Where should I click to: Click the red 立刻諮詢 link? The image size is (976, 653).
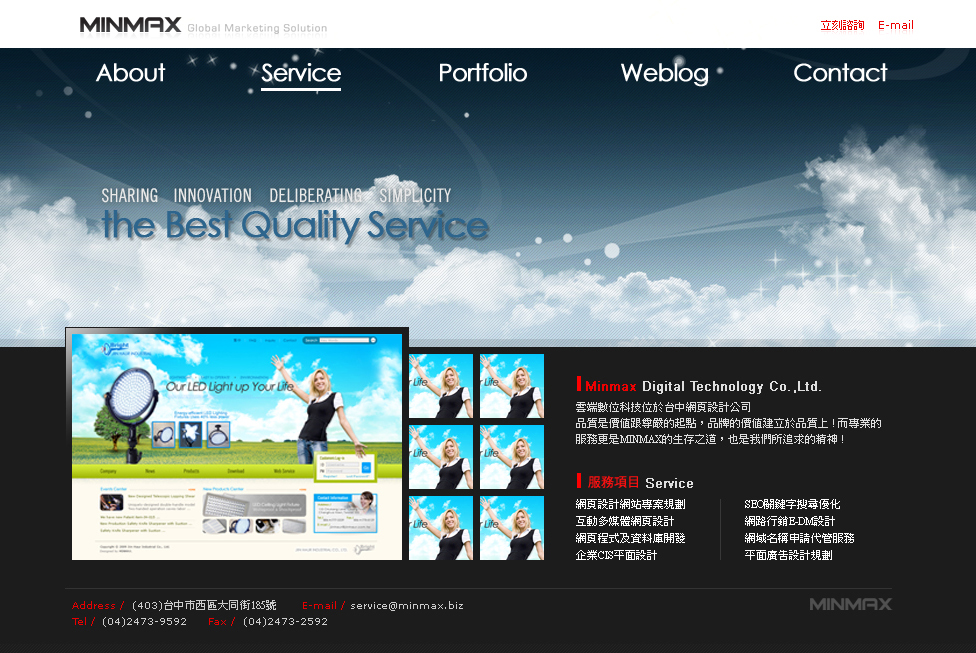[842, 26]
